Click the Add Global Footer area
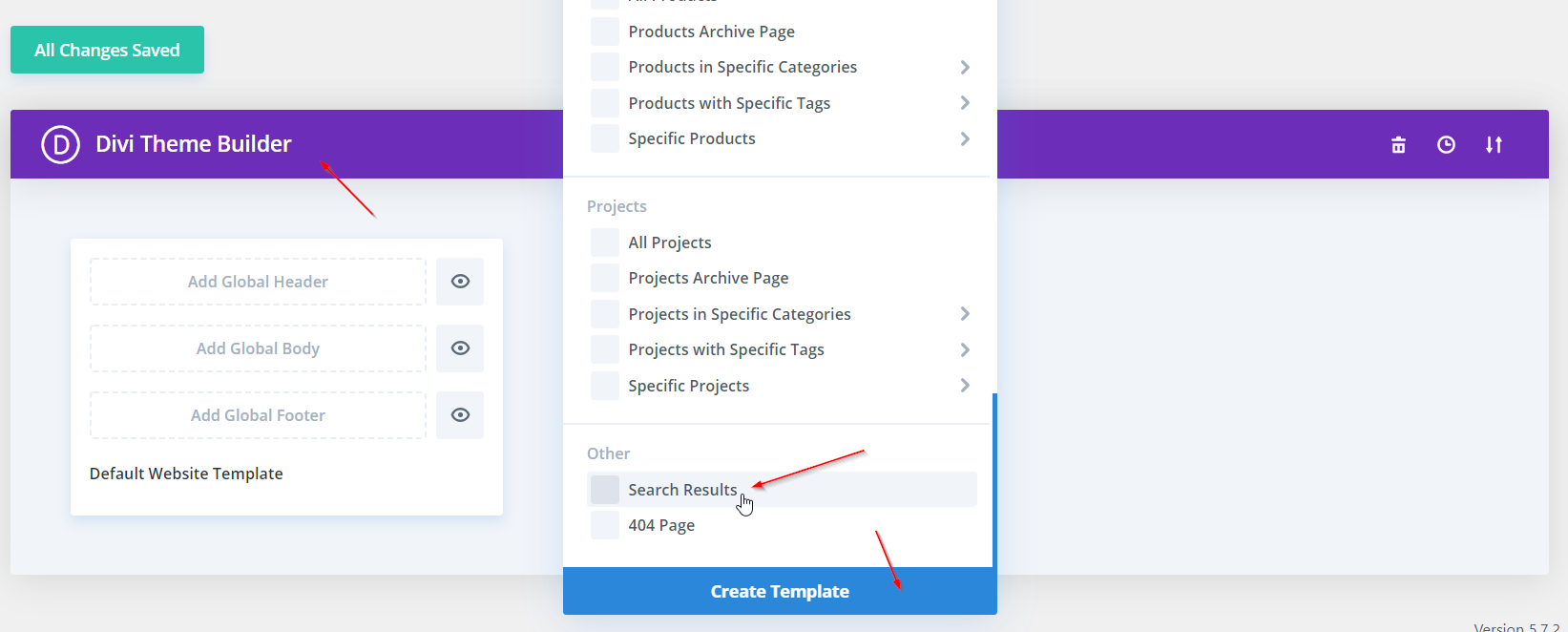The width and height of the screenshot is (1568, 632). tap(258, 415)
